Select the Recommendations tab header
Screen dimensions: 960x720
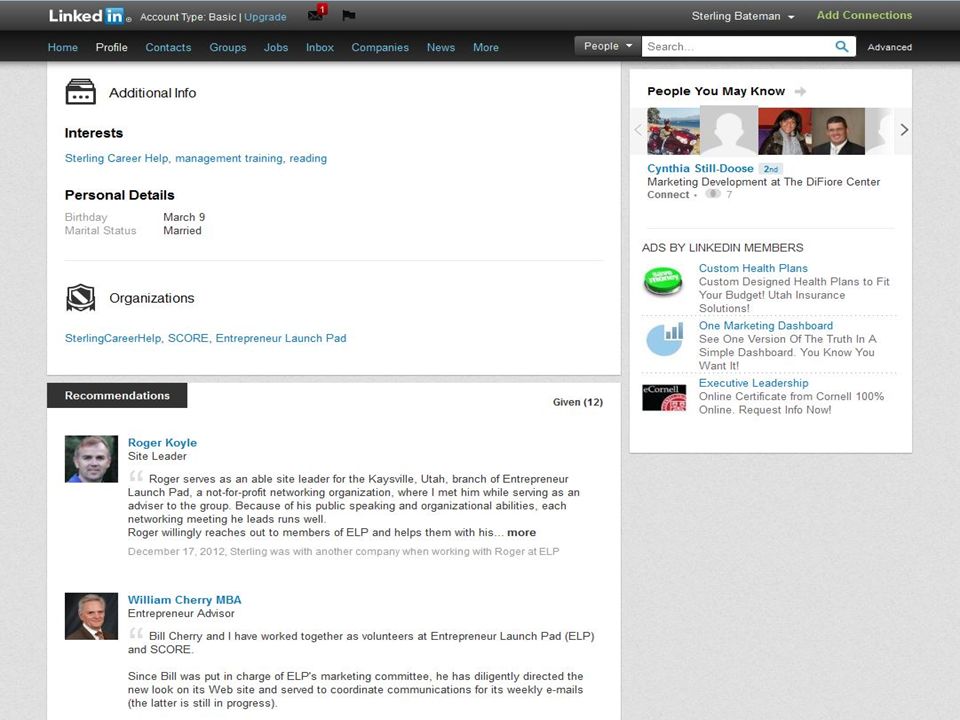(117, 396)
